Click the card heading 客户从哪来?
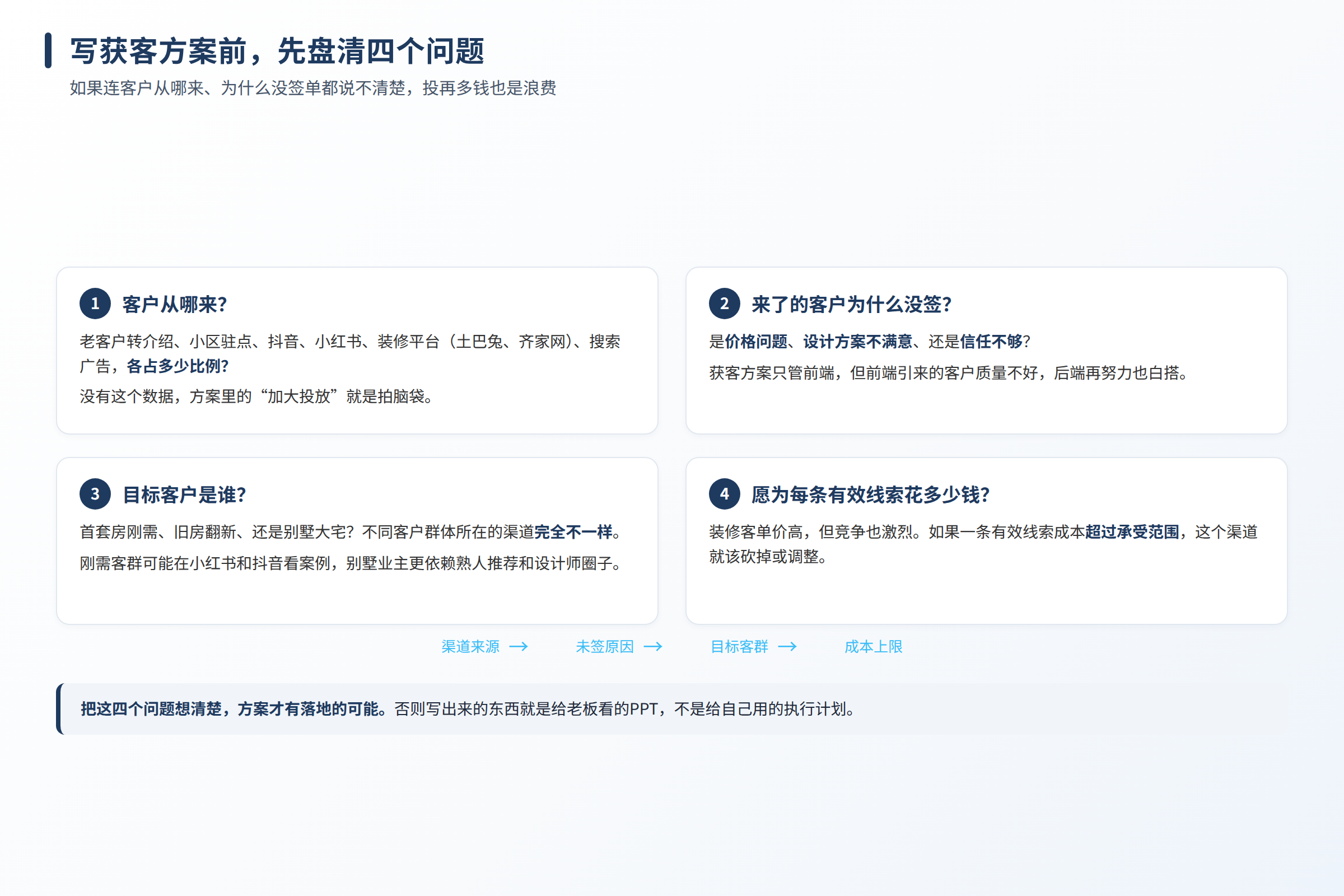This screenshot has height=896, width=1344. click(x=174, y=304)
